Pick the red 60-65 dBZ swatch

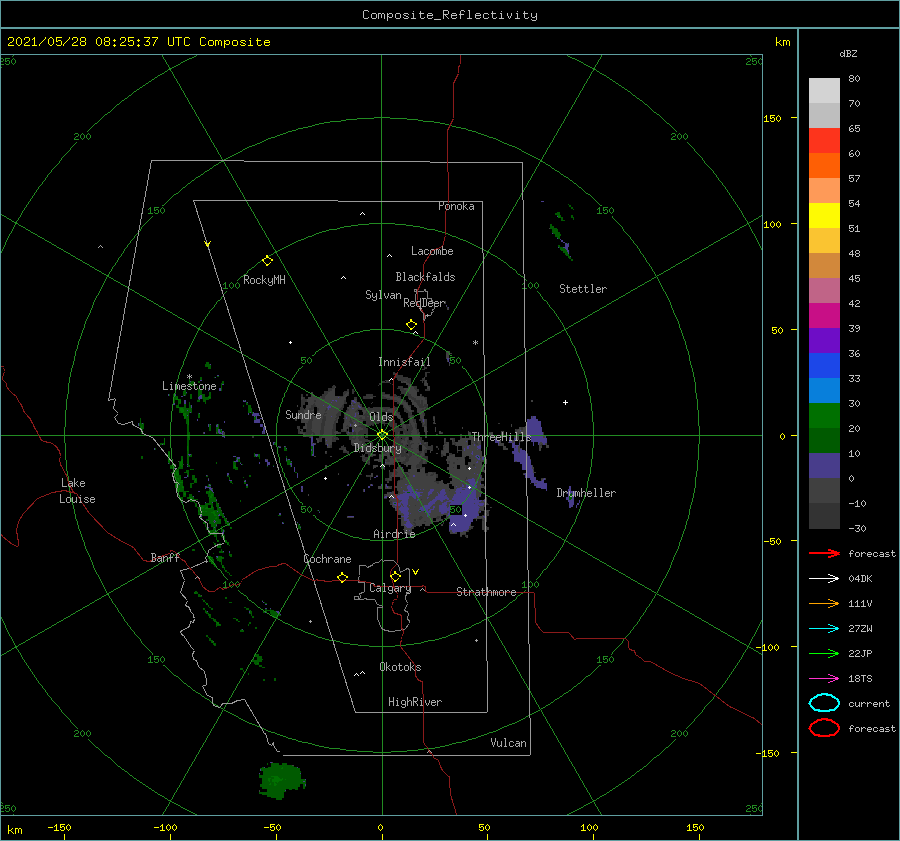(824, 140)
